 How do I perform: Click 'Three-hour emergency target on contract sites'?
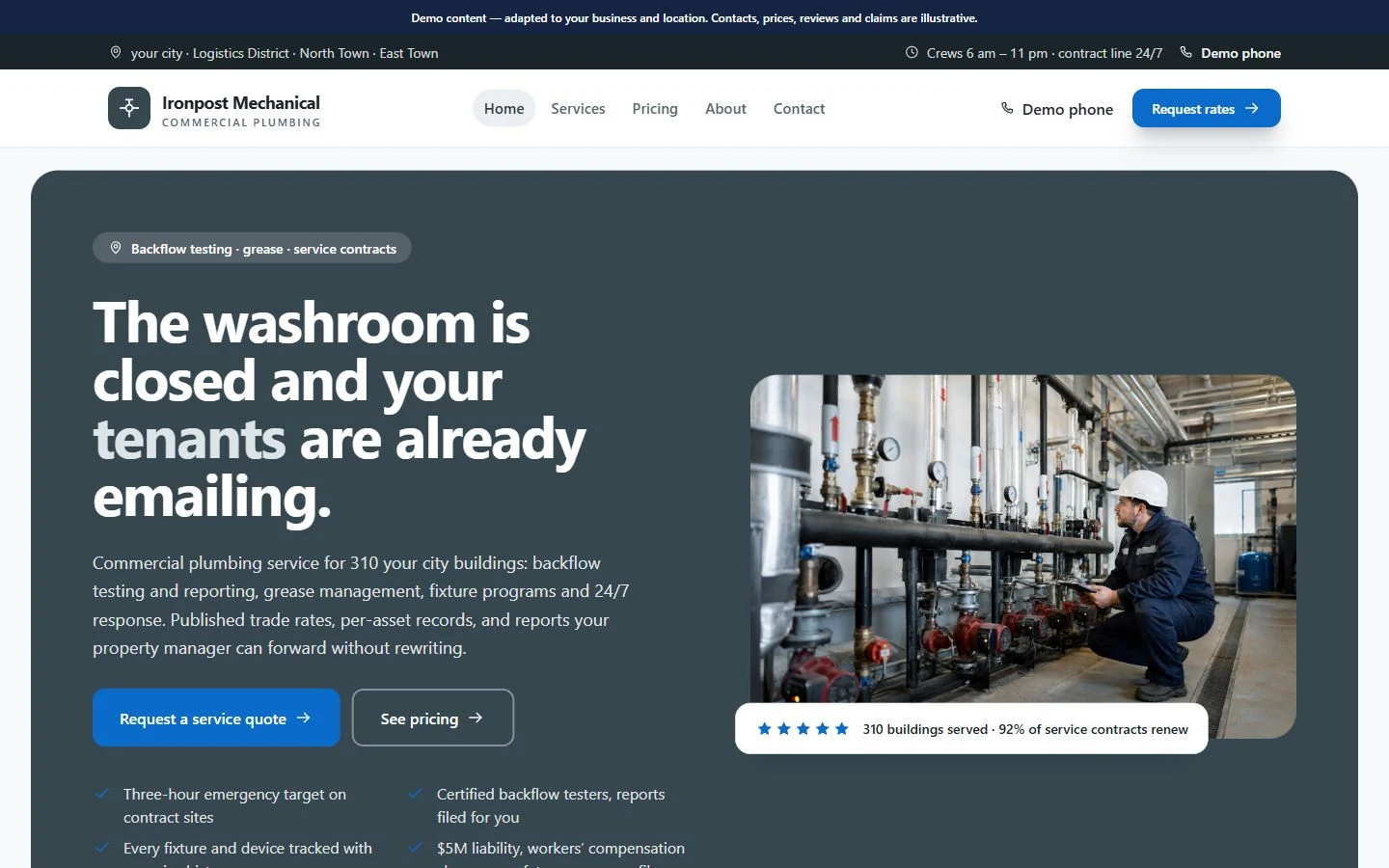point(234,805)
